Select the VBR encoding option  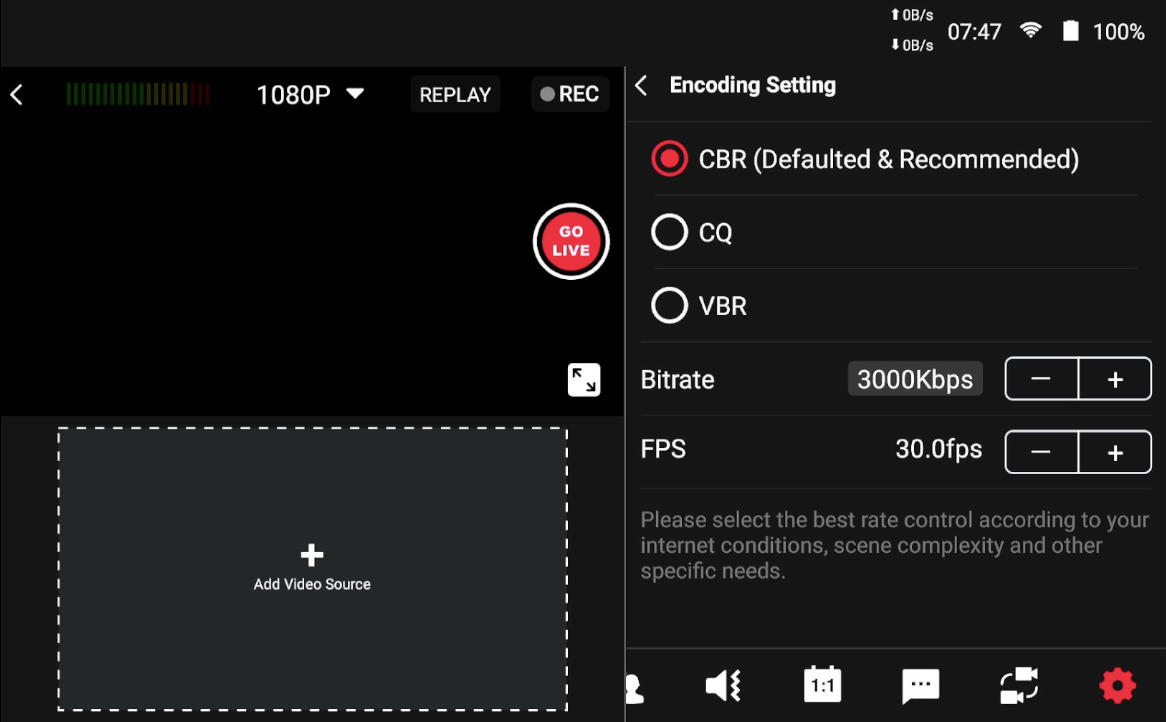(669, 305)
